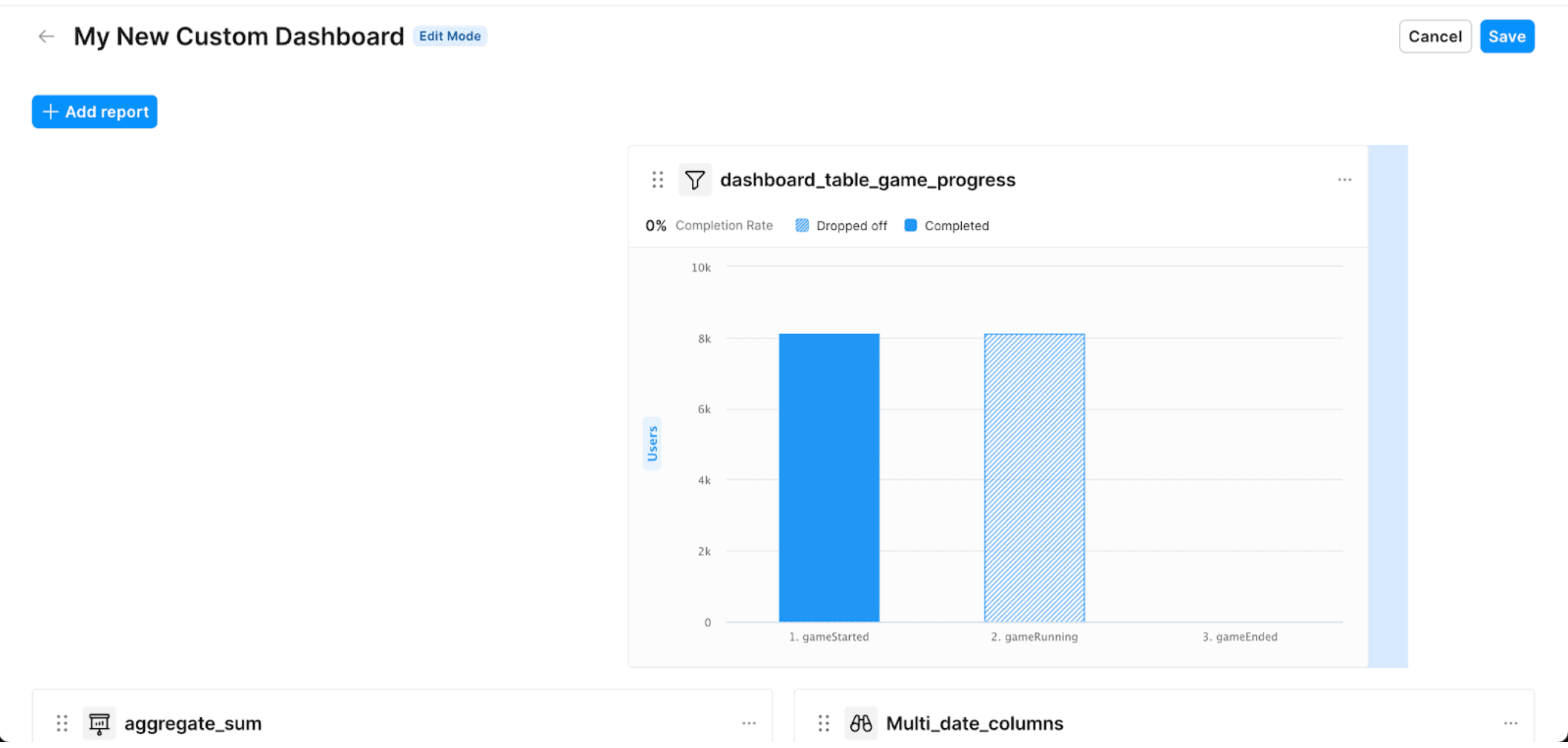The width and height of the screenshot is (1568, 748).
Task: Click the solid blue gameStarted bar
Action: click(x=829, y=478)
